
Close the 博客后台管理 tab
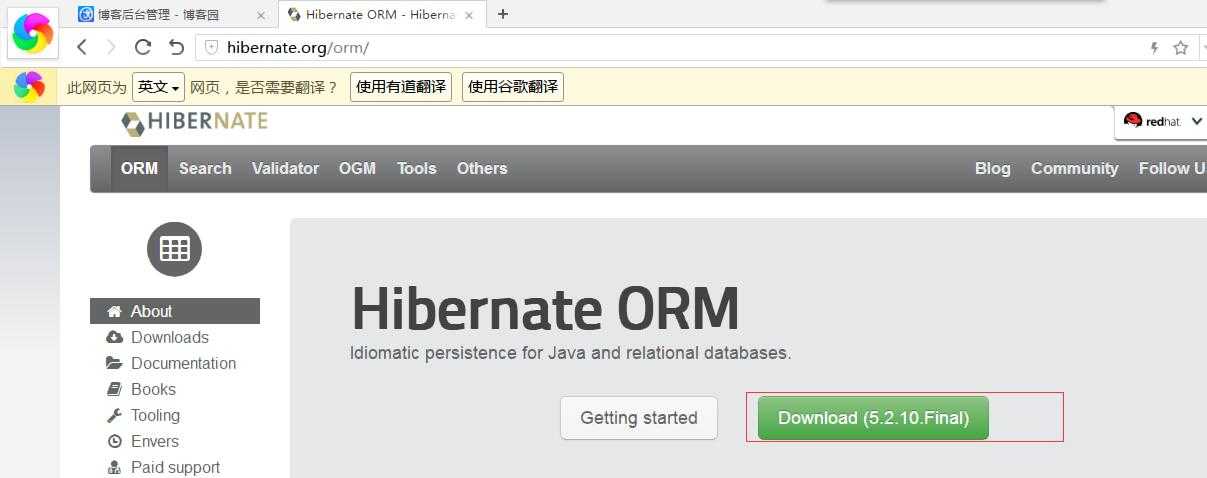tap(260, 15)
